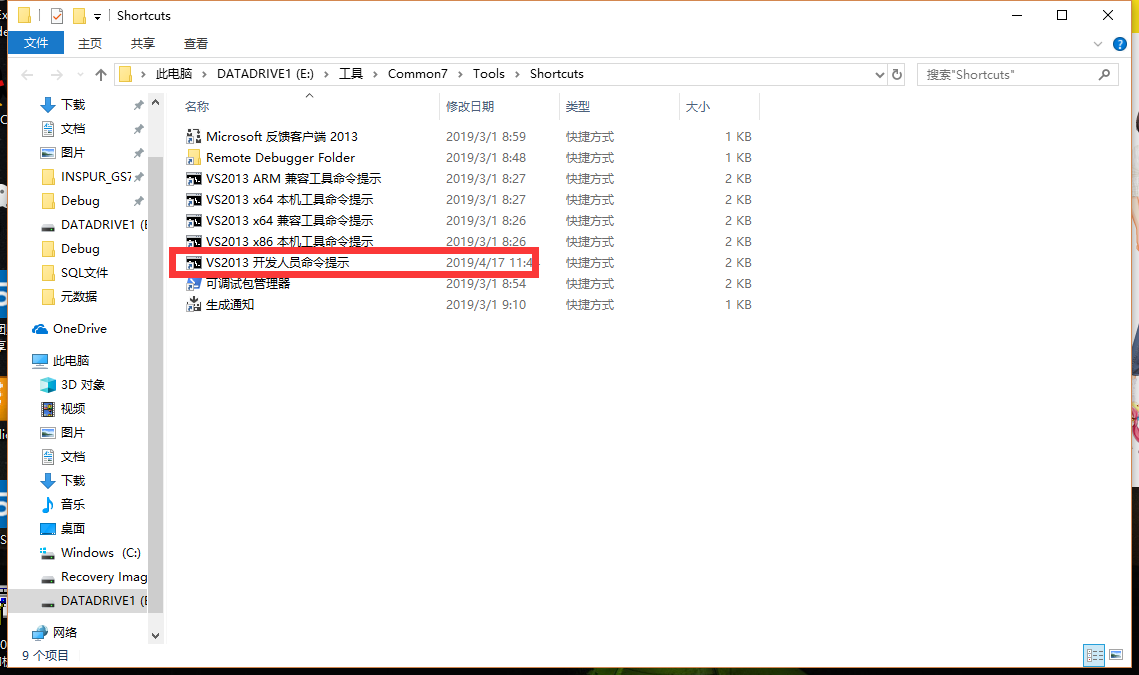1139x675 pixels.
Task: Select 网络 in navigation pane
Action: coord(65,632)
